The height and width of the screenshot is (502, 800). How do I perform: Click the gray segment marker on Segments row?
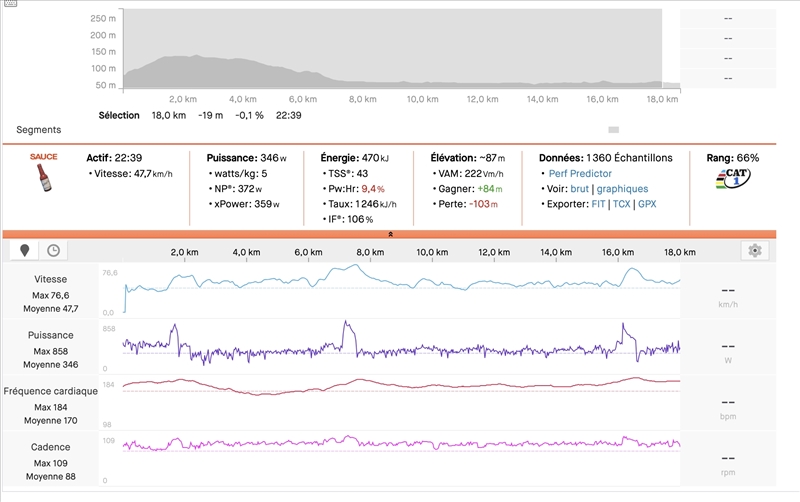coord(613,130)
